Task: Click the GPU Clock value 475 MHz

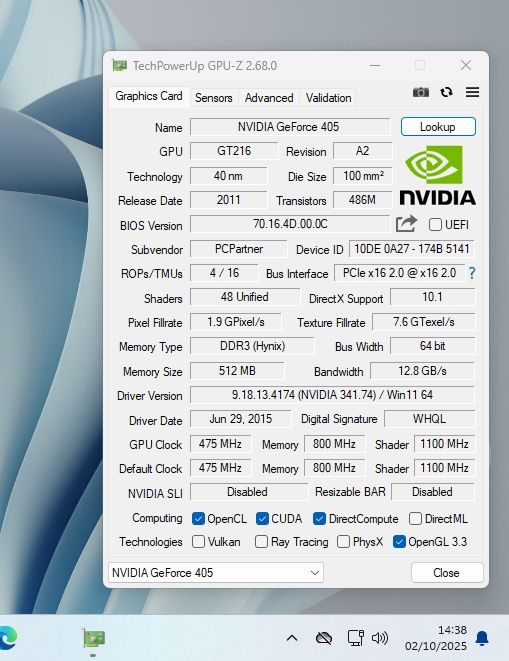Action: click(x=220, y=444)
